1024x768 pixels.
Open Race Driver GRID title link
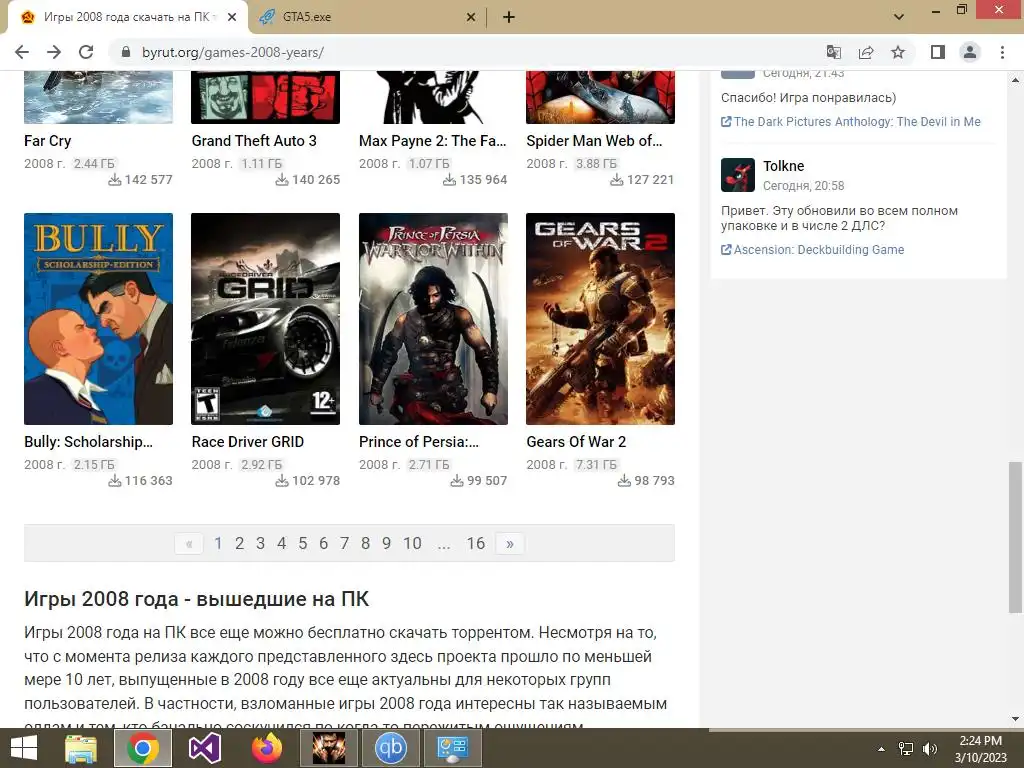pos(248,442)
